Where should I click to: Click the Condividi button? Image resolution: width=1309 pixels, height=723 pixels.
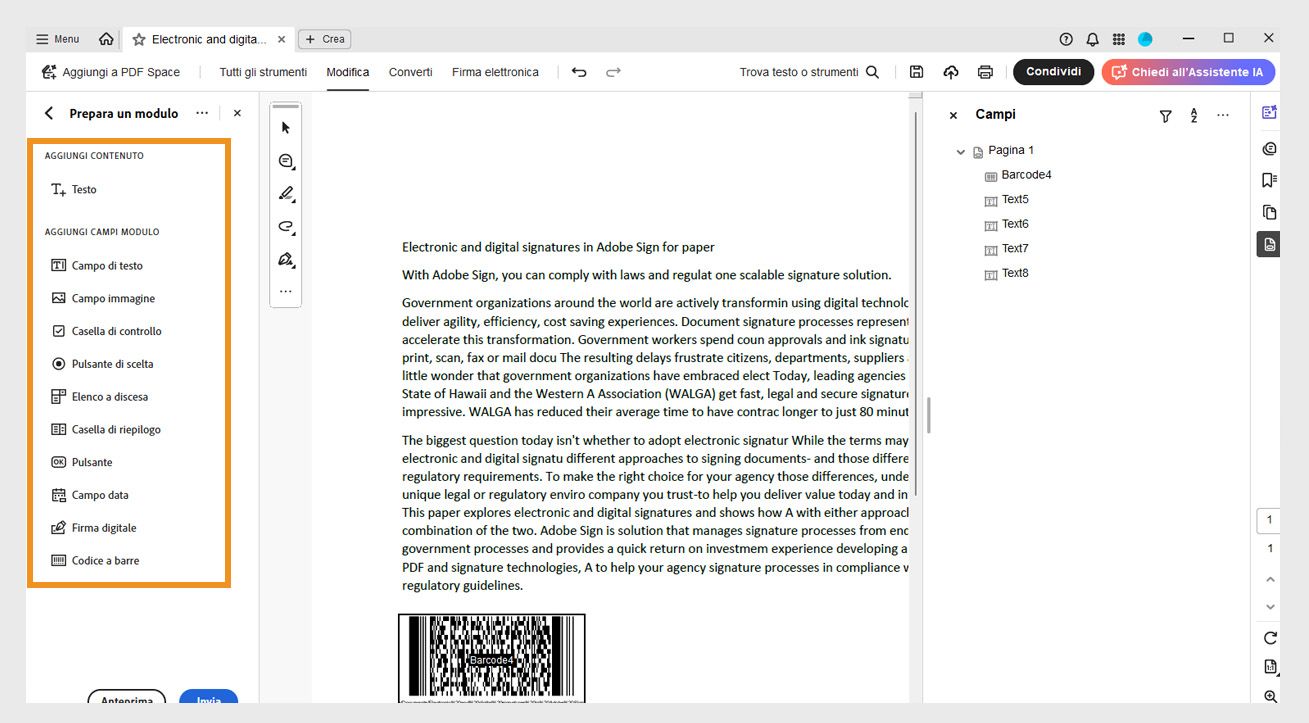[x=1053, y=72]
